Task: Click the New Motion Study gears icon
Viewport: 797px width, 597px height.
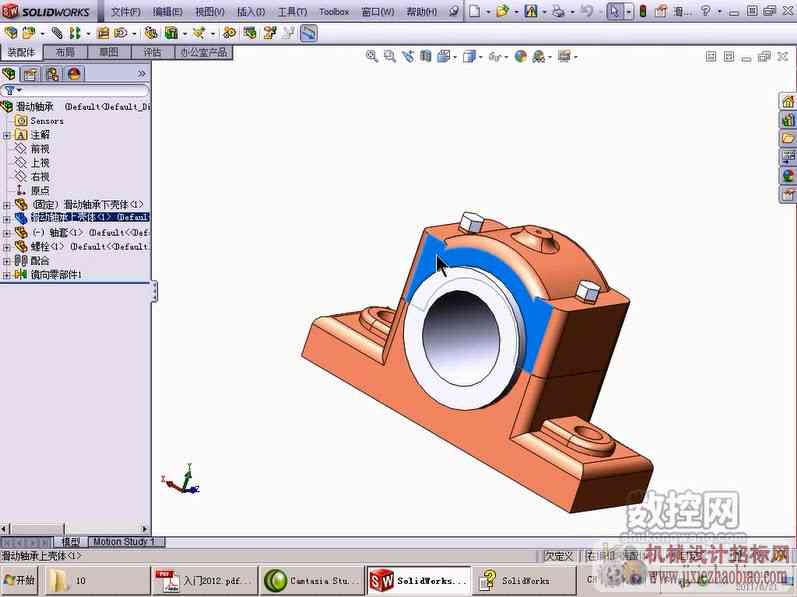Action: click(230, 34)
